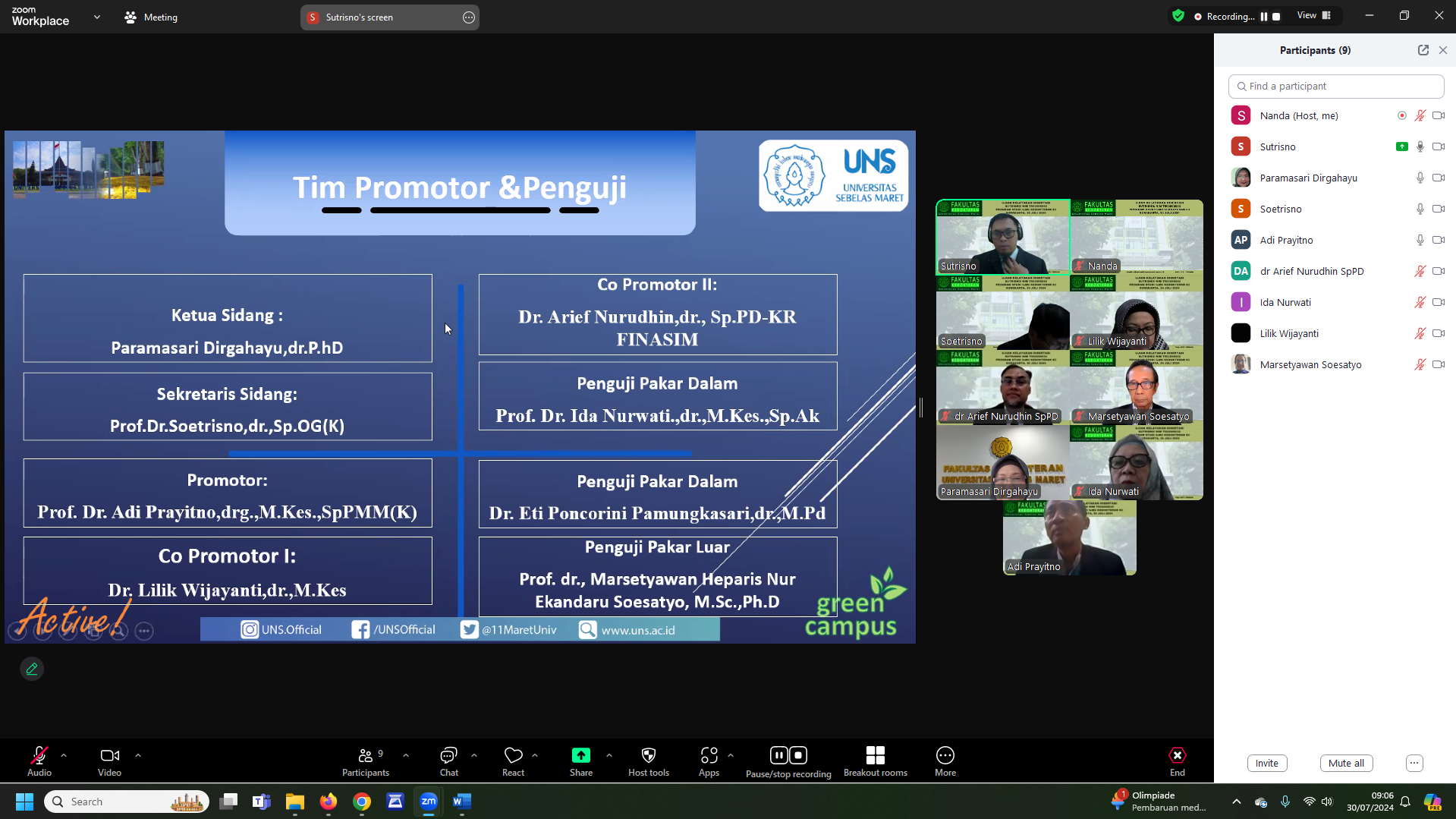
Task: Open File Explorer from taskbar
Action: pos(295,802)
